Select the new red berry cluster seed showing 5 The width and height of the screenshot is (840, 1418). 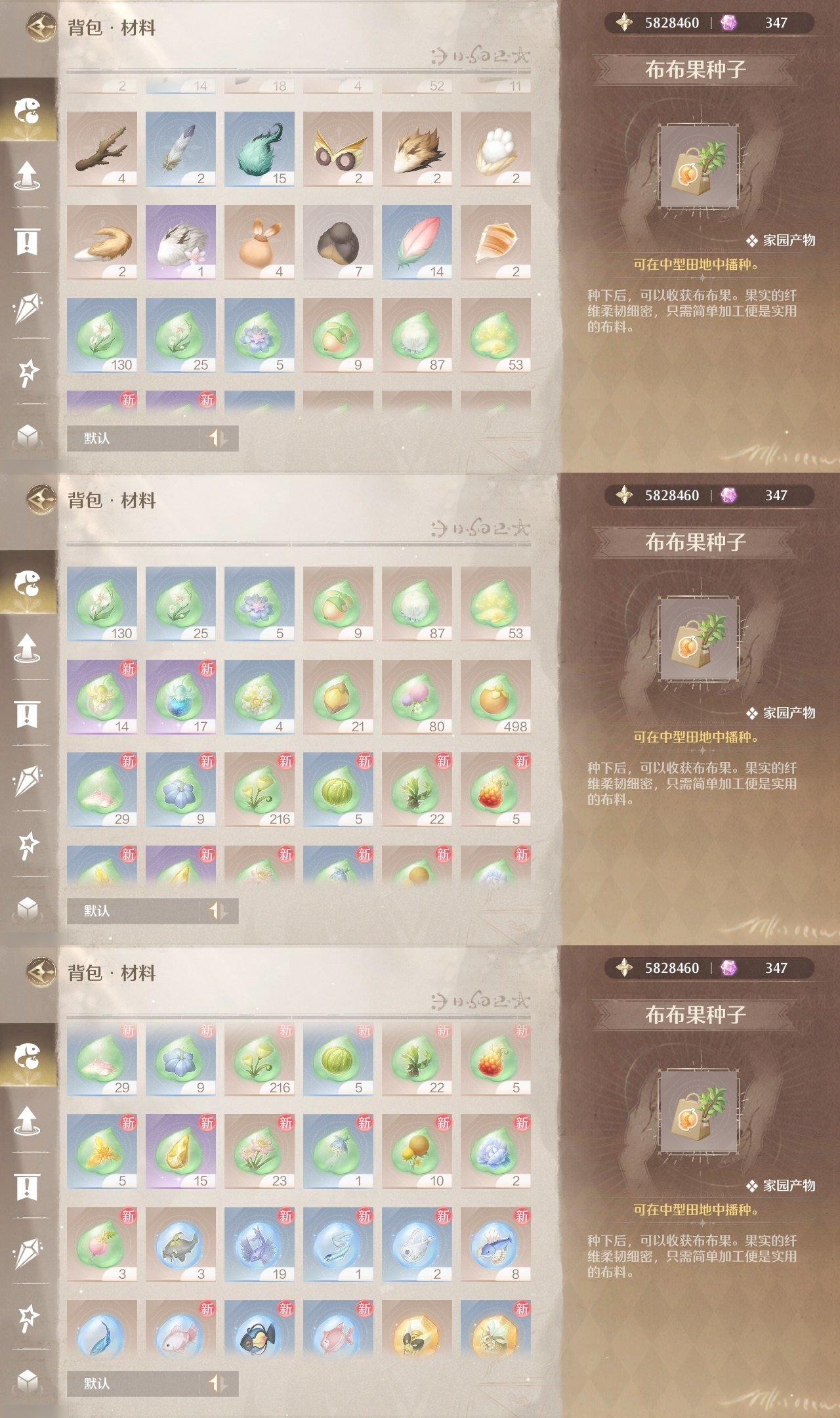(x=495, y=790)
